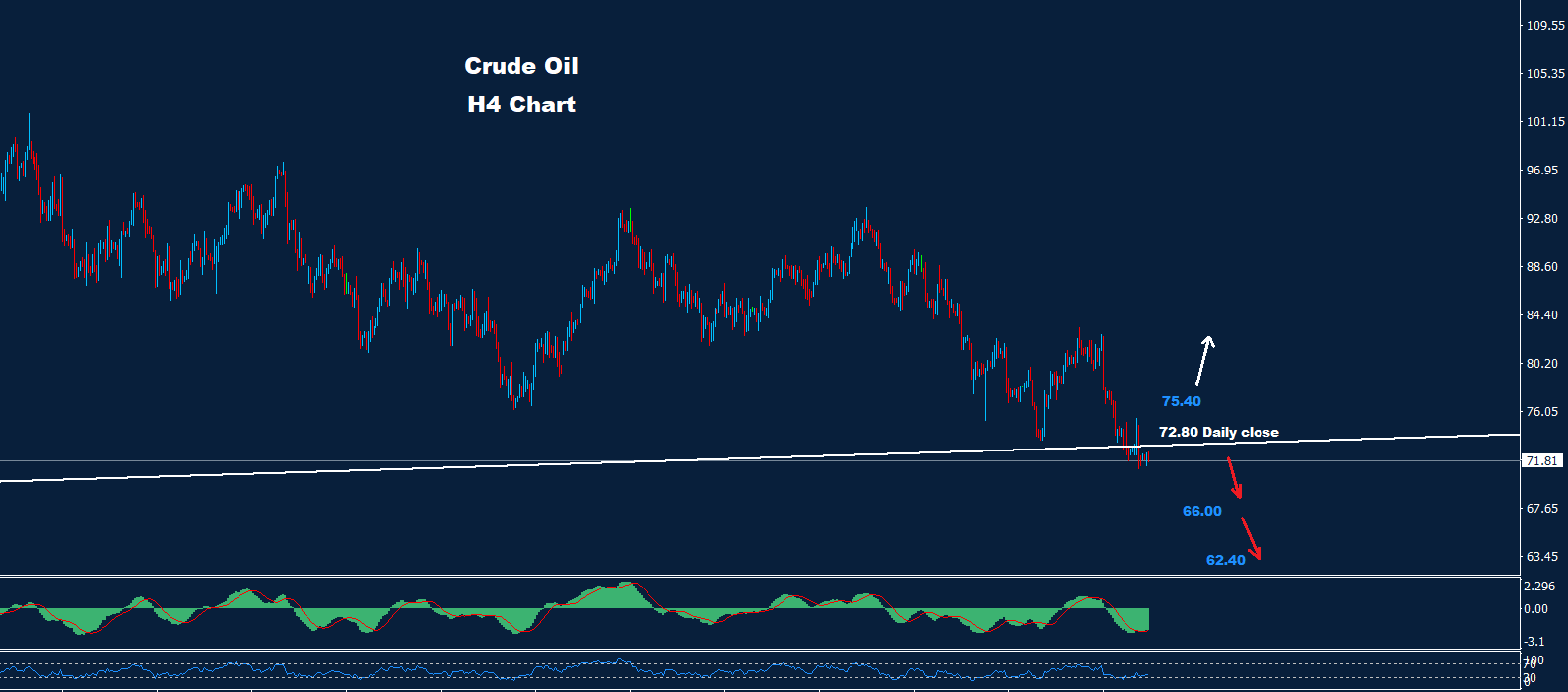The image size is (1568, 692).
Task: Click the white upward arrow above 75.40
Action: (x=1203, y=360)
